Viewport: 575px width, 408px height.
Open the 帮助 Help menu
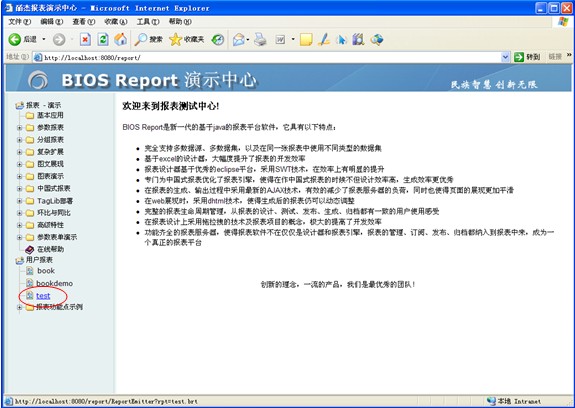pos(180,22)
